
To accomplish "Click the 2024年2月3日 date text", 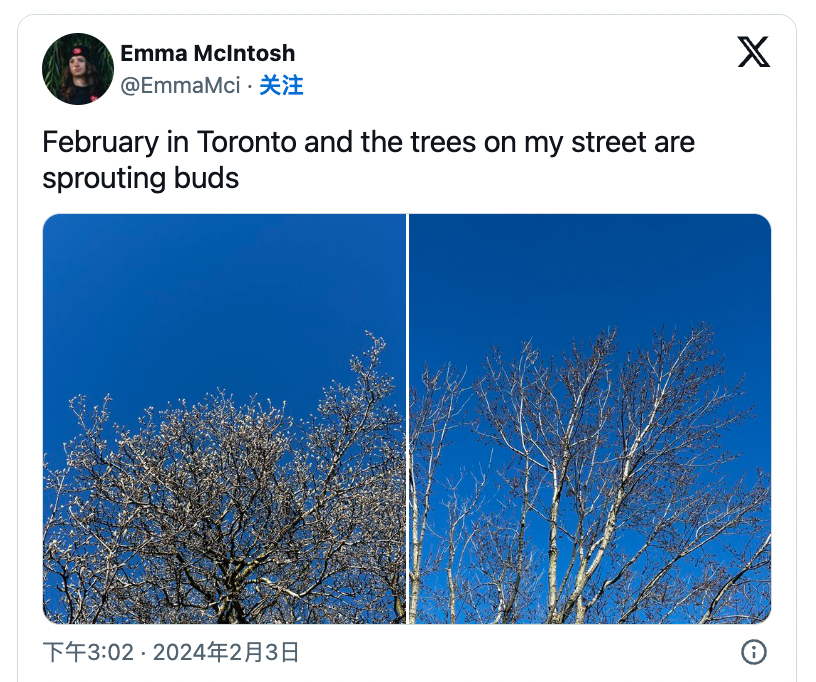I will point(226,652).
